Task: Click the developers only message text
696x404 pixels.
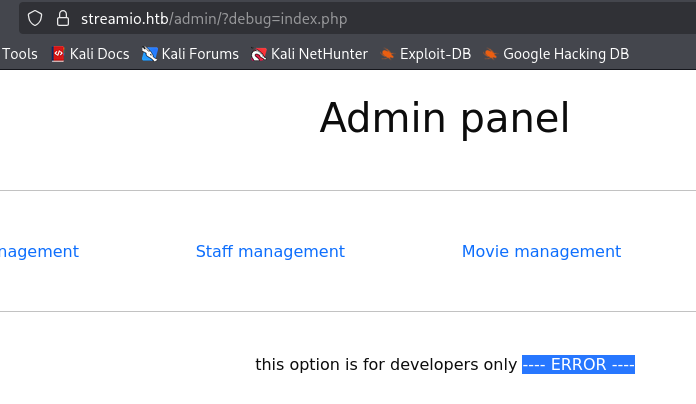Action: pyautogui.click(x=386, y=365)
